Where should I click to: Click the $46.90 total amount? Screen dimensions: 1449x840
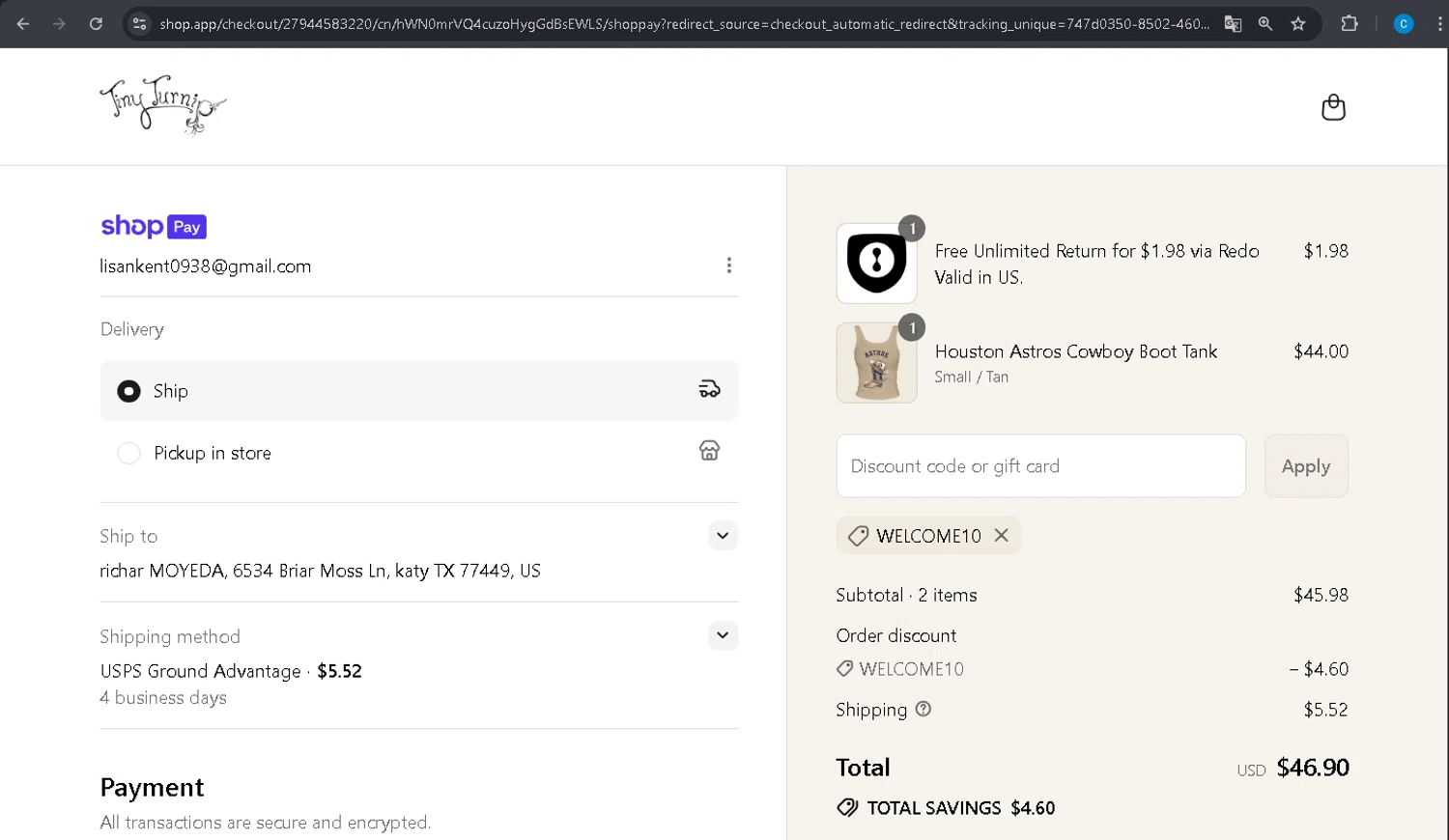[x=1312, y=768]
